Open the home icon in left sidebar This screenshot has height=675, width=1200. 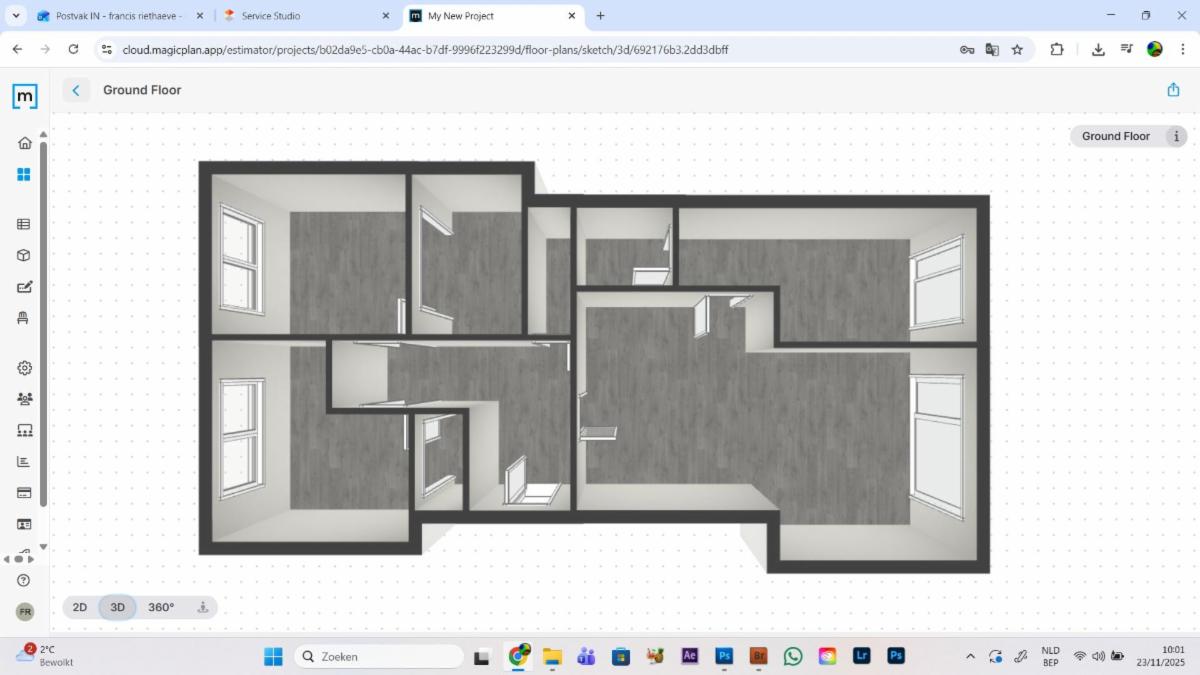pyautogui.click(x=24, y=143)
